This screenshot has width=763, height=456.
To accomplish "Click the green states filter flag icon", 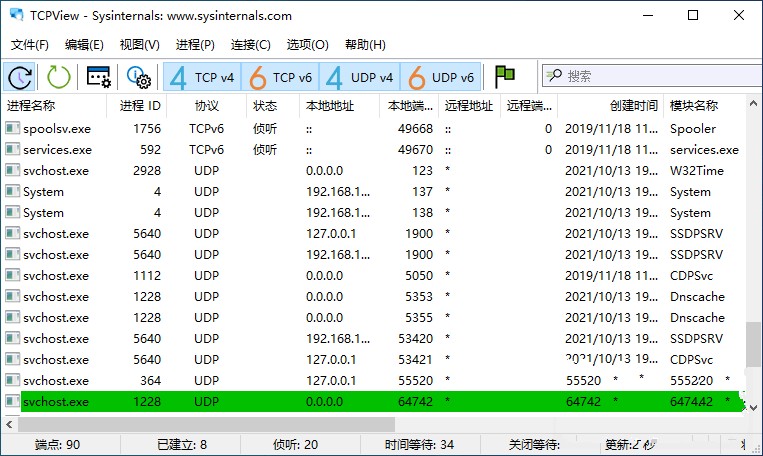I will point(505,76).
